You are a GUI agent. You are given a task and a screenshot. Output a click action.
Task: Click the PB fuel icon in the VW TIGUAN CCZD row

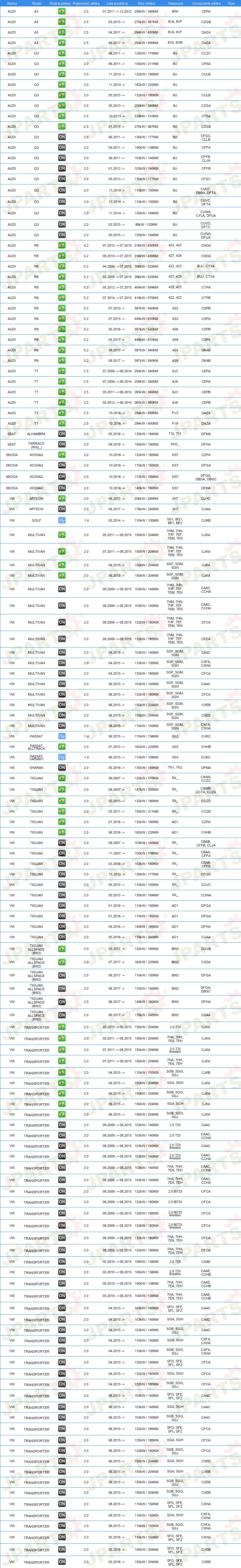pyautogui.click(x=62, y=801)
